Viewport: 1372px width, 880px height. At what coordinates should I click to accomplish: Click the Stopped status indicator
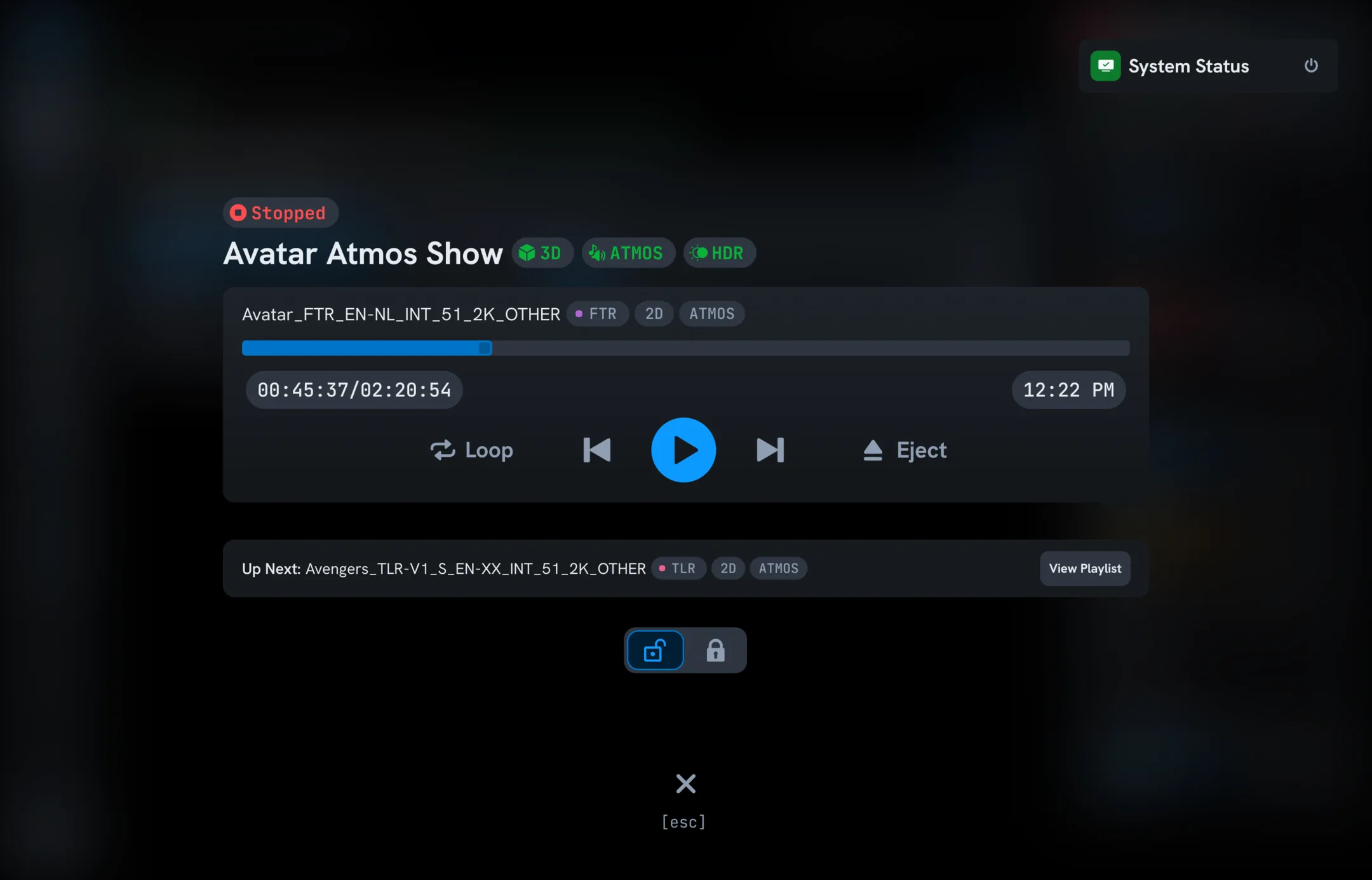(280, 212)
